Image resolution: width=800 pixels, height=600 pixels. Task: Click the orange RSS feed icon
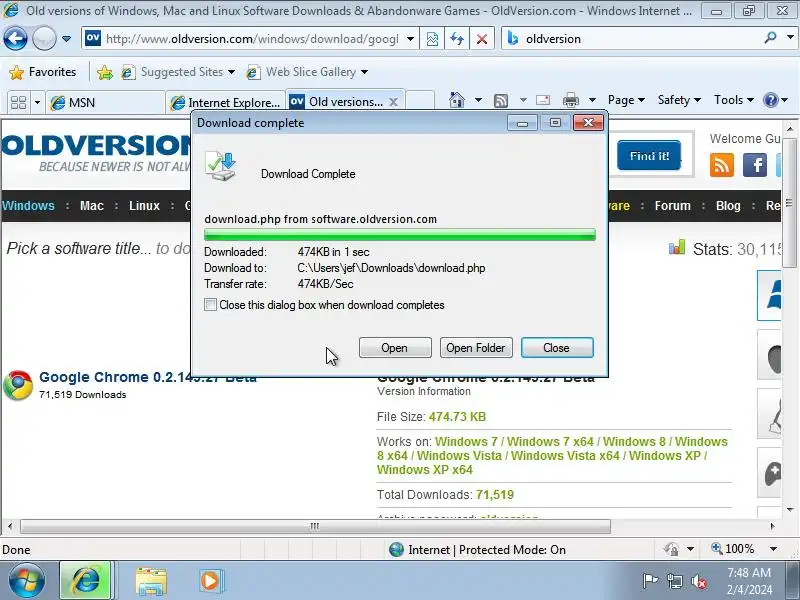tap(721, 165)
